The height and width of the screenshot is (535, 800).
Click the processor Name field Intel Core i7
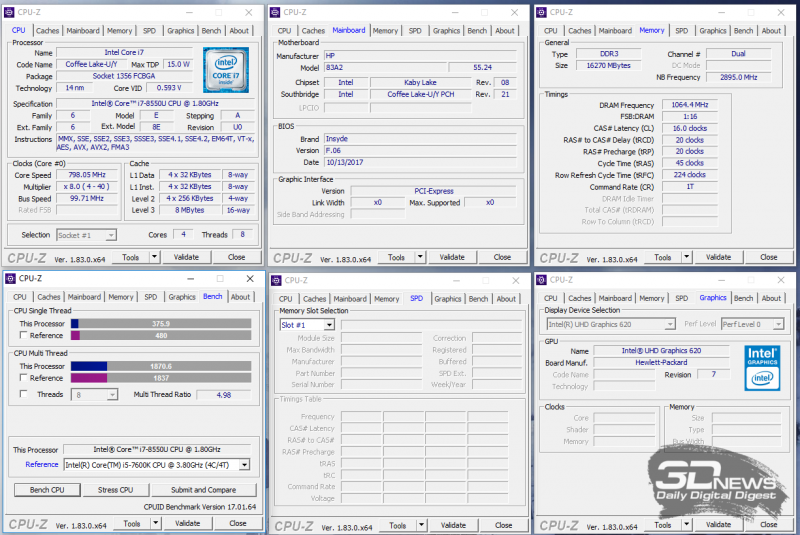click(124, 52)
